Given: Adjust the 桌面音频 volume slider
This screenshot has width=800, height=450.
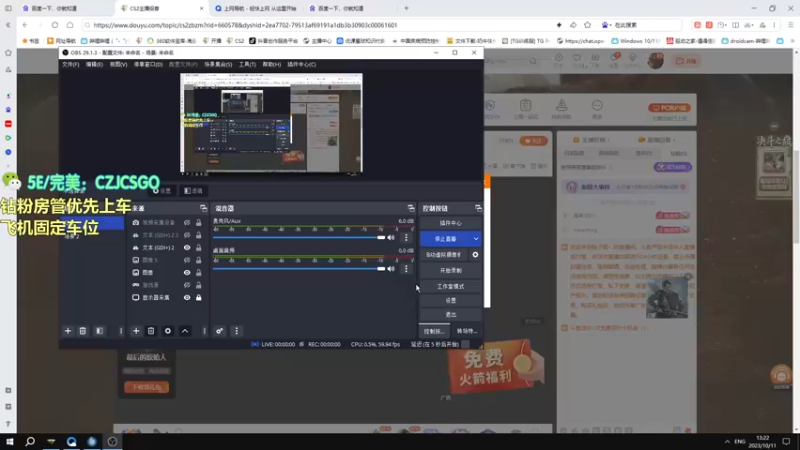Looking at the screenshot, I should [x=299, y=269].
